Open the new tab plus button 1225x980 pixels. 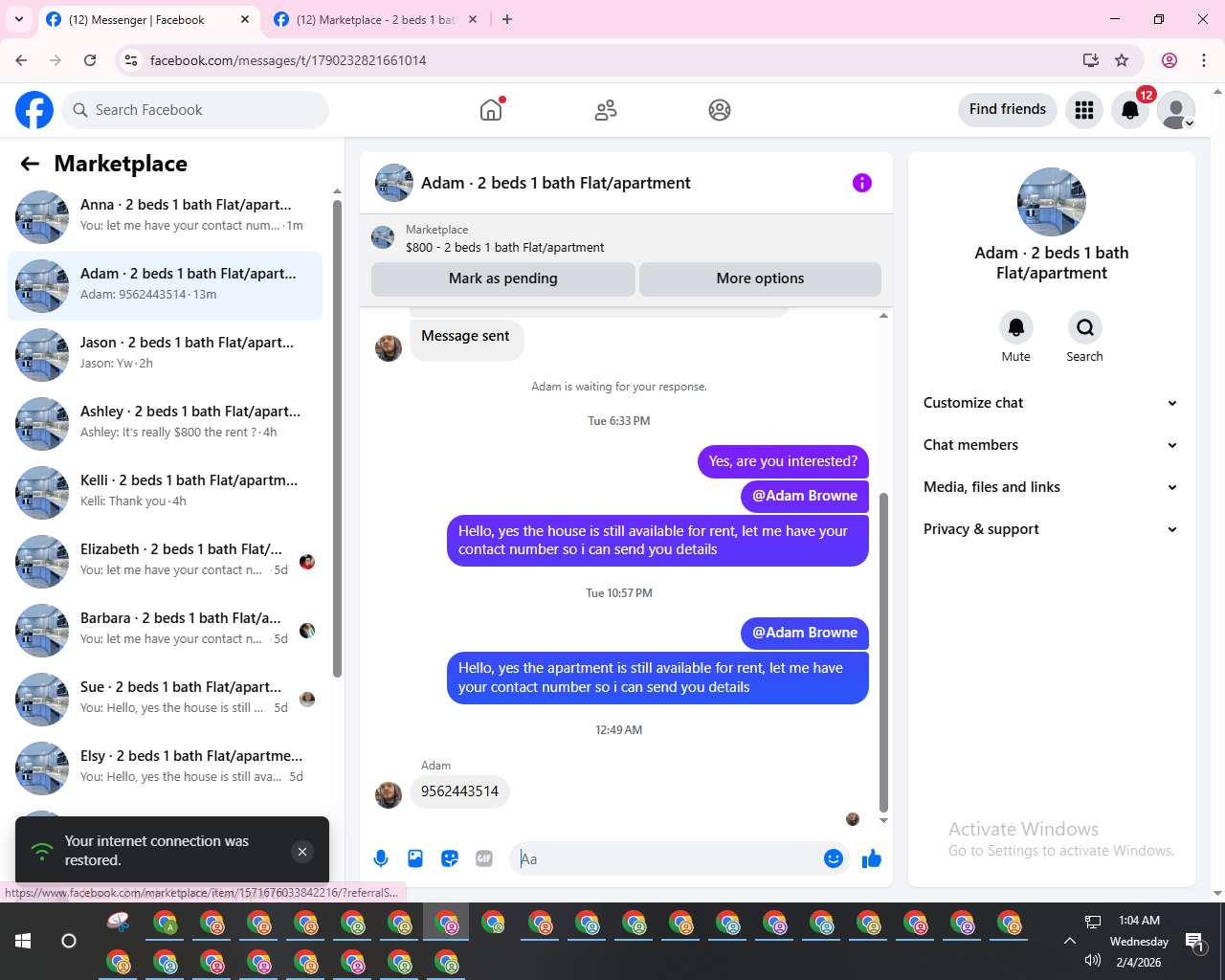coord(507,19)
